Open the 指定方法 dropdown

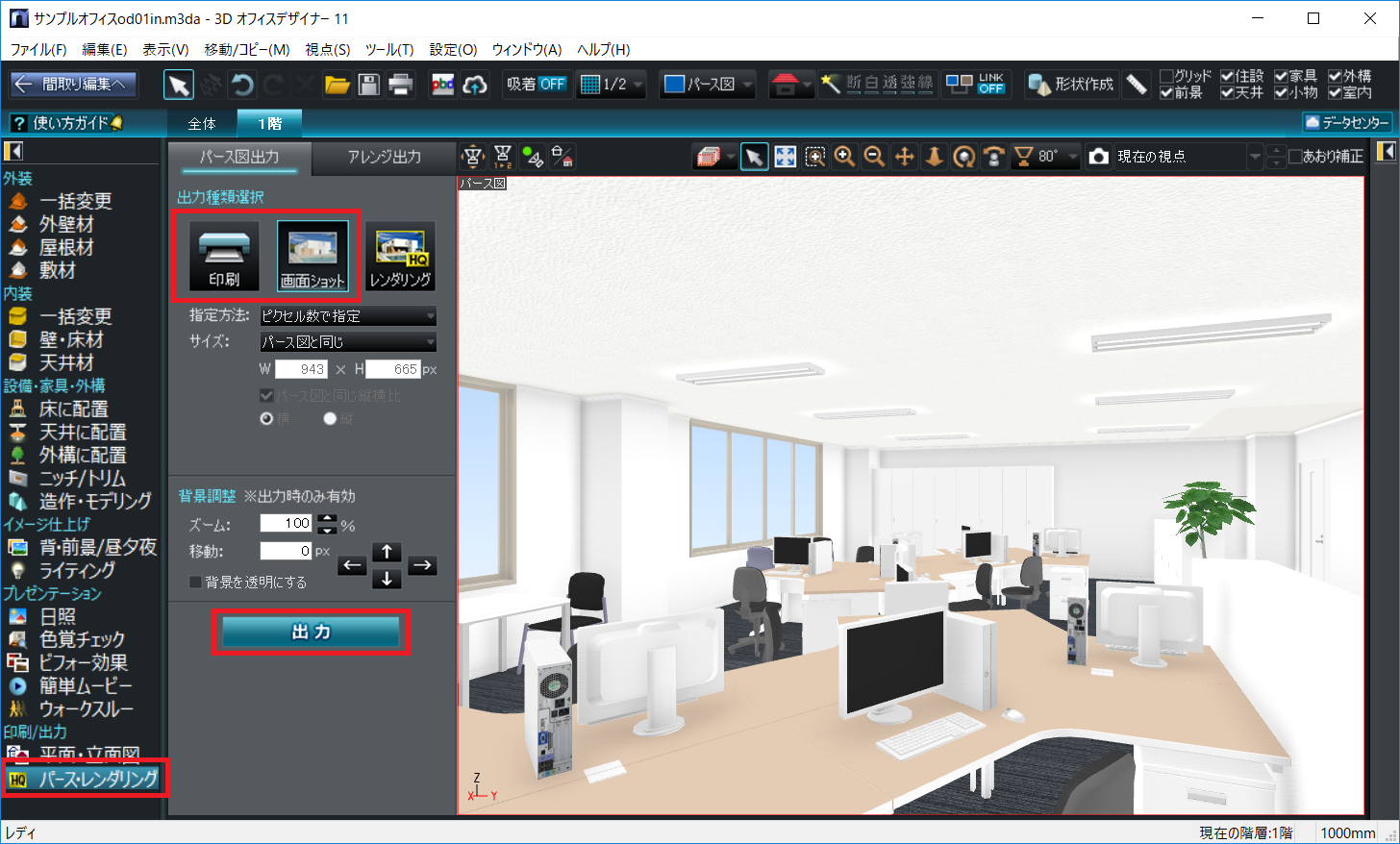(348, 315)
